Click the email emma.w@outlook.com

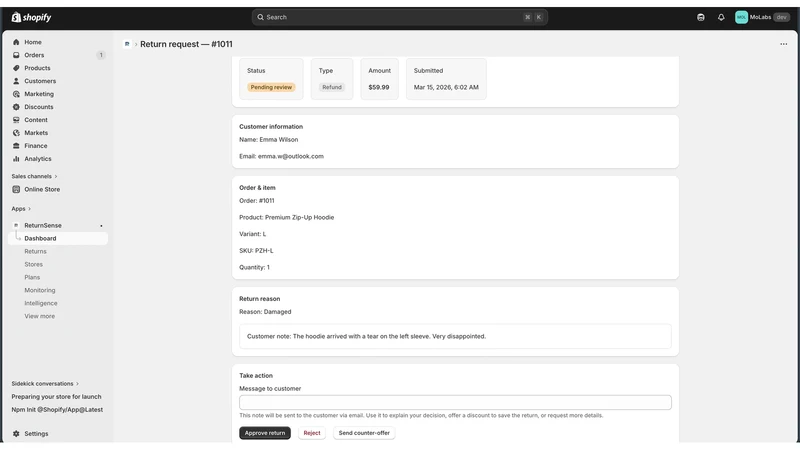pos(291,157)
